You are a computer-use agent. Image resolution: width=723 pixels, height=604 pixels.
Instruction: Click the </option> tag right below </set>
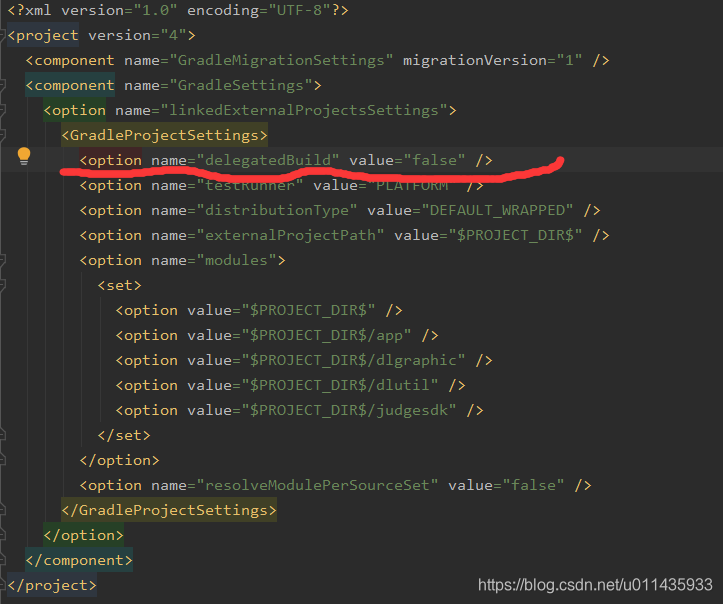(x=119, y=460)
